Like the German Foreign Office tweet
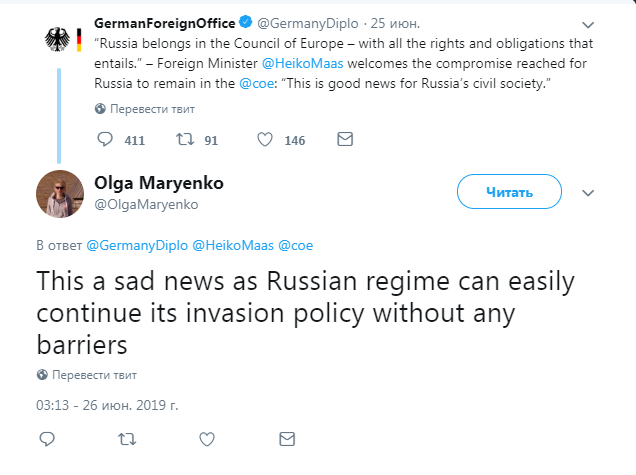636x475 pixels. pos(265,140)
